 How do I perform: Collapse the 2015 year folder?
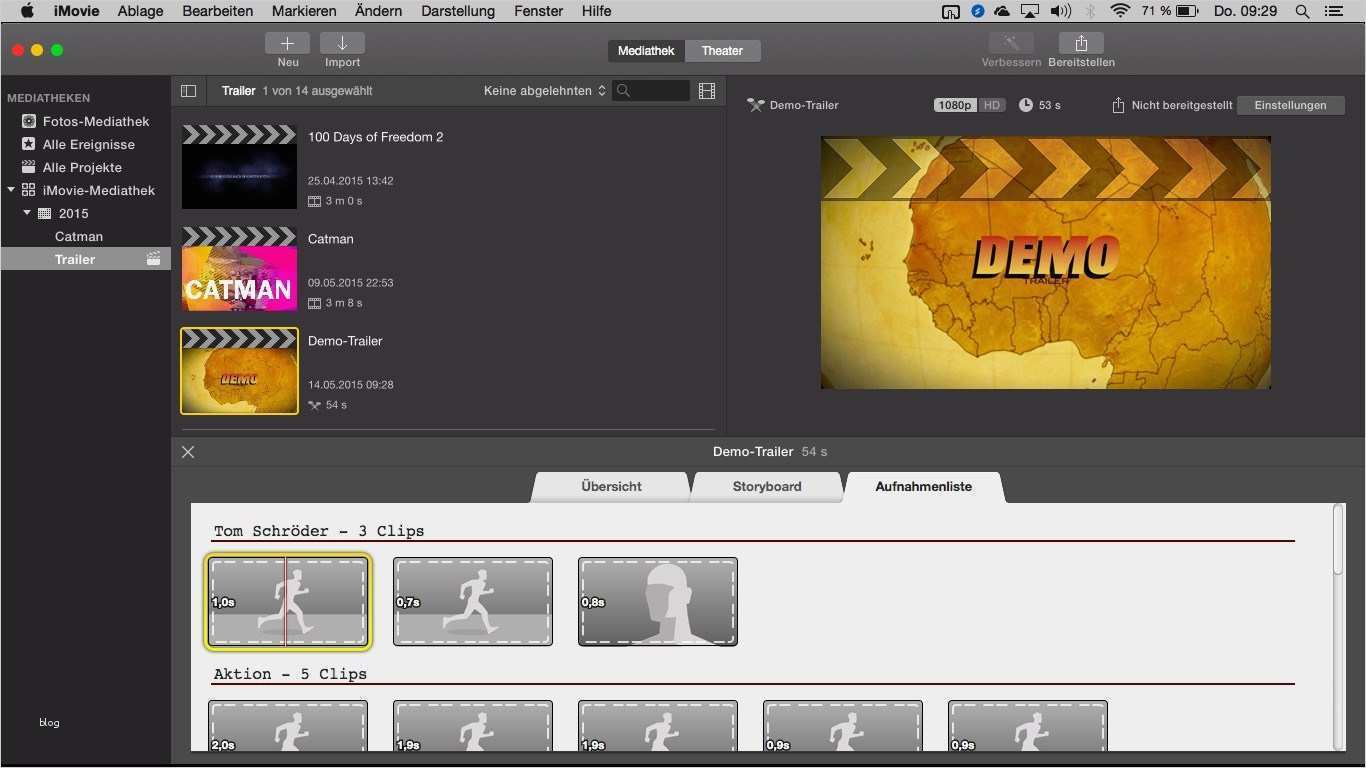pos(27,213)
